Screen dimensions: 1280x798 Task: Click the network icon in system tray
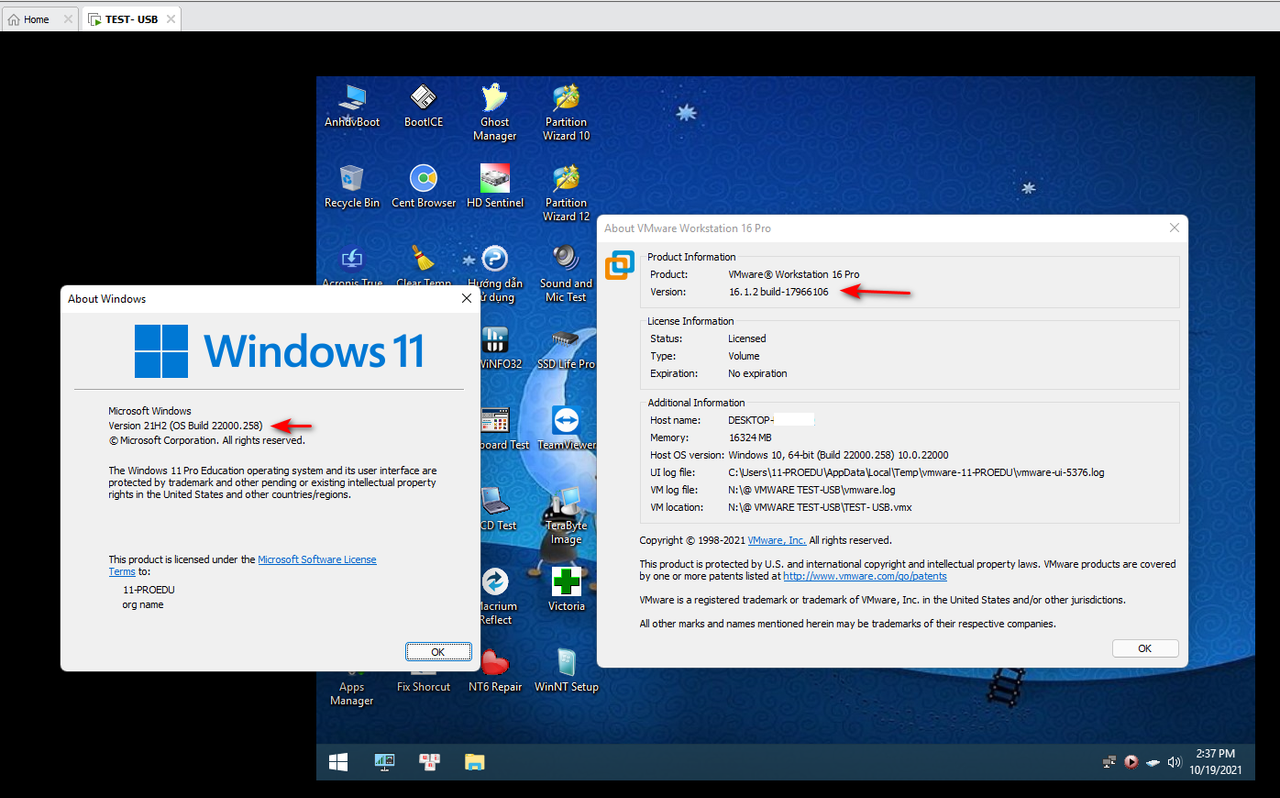1109,762
